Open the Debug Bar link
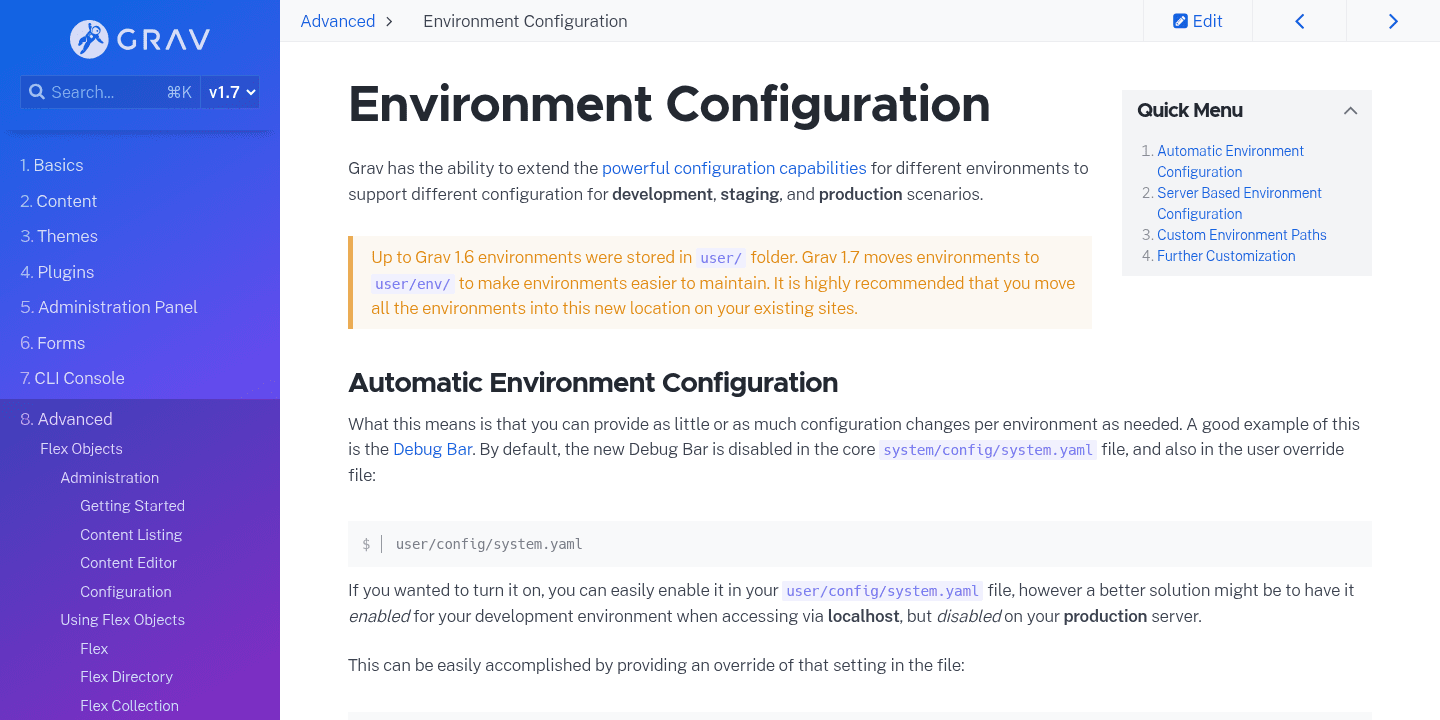This screenshot has height=720, width=1440. 432,449
